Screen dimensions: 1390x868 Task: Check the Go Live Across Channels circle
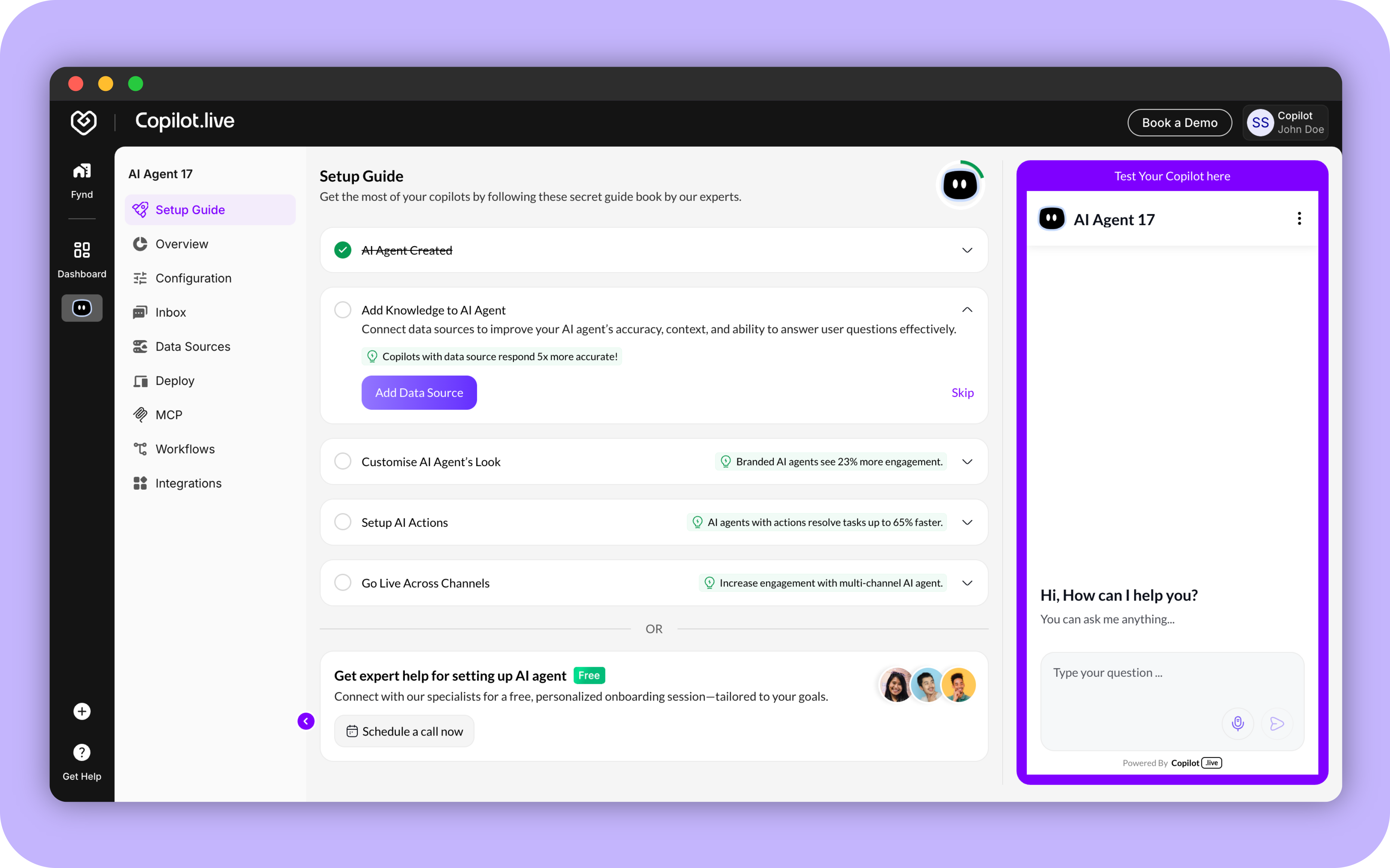point(343,583)
